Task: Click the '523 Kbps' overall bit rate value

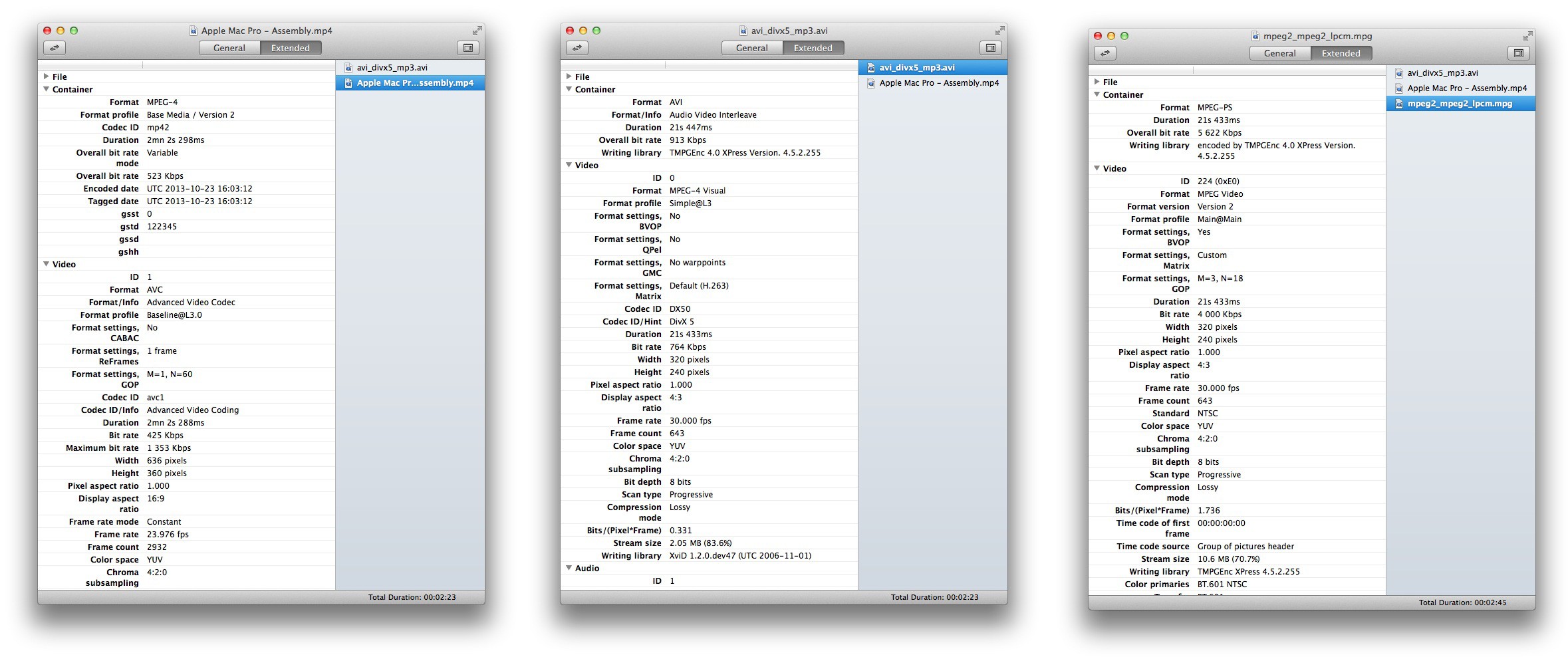Action: (165, 176)
